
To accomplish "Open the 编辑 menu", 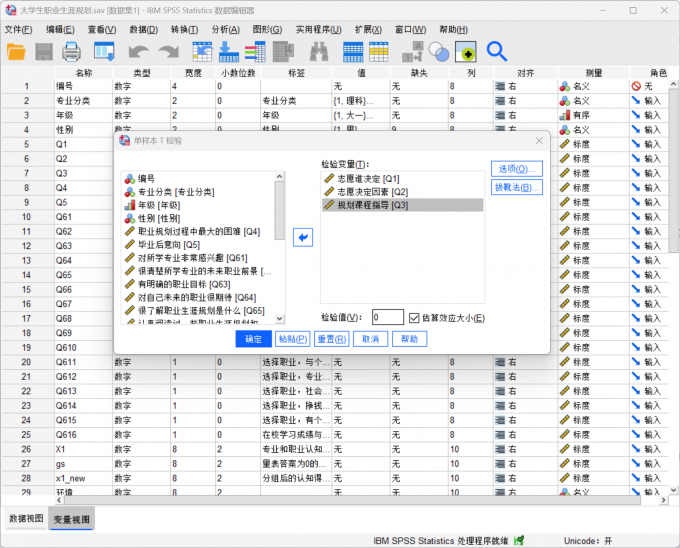I will [x=60, y=29].
